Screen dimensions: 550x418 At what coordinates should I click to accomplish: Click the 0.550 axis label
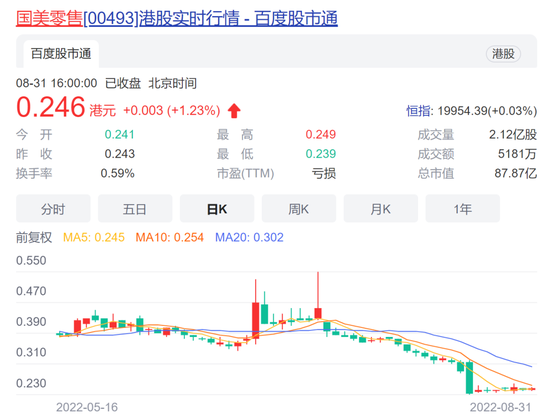(x=31, y=261)
